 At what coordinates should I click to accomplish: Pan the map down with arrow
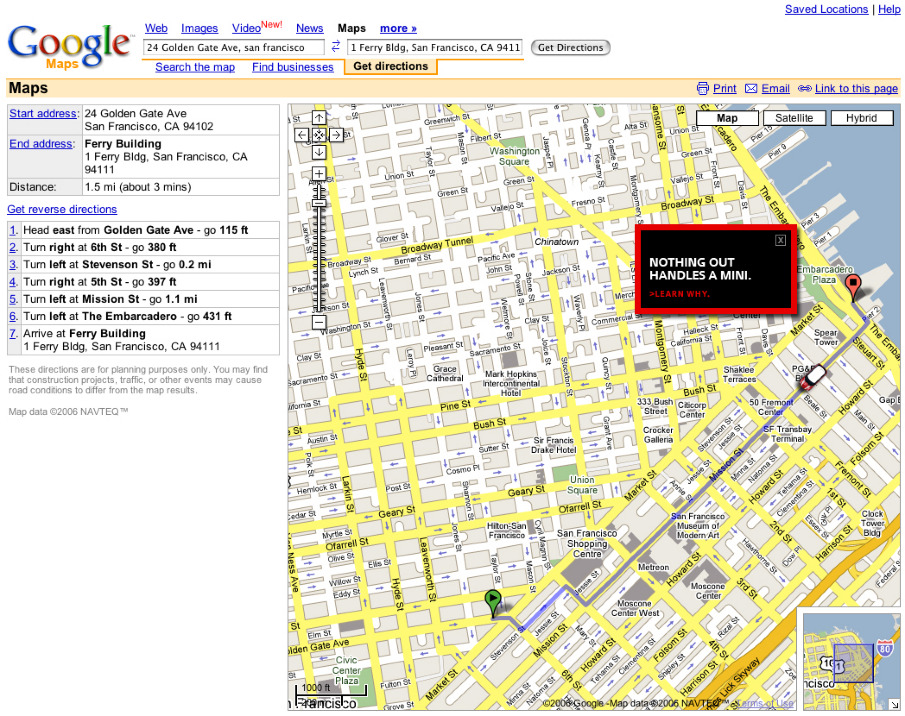319,152
